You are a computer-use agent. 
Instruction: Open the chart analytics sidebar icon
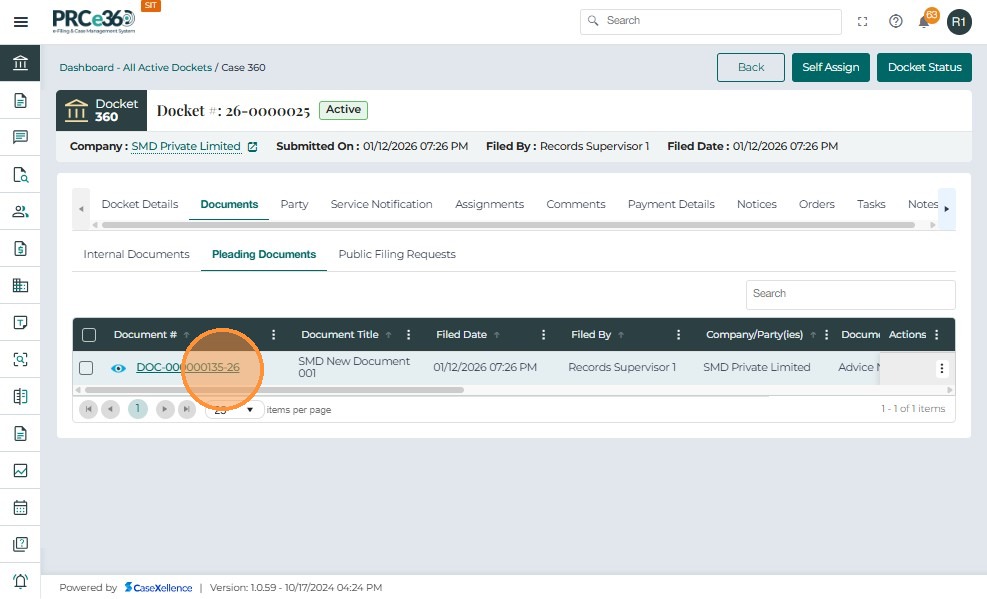point(20,471)
